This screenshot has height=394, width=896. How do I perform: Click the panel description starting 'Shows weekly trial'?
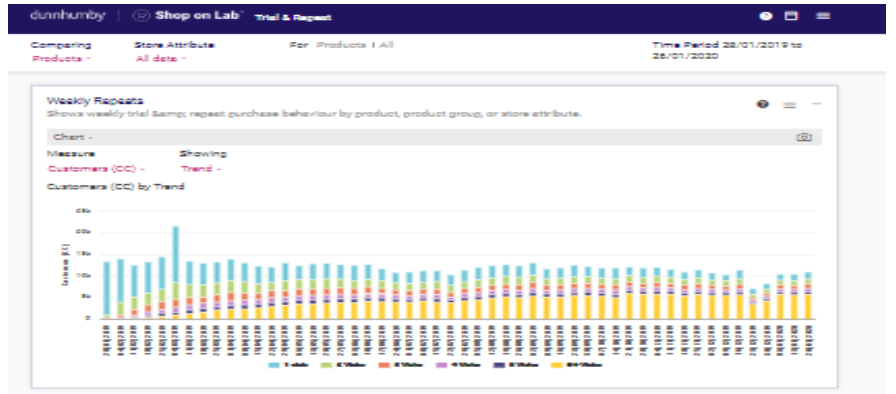click(314, 114)
